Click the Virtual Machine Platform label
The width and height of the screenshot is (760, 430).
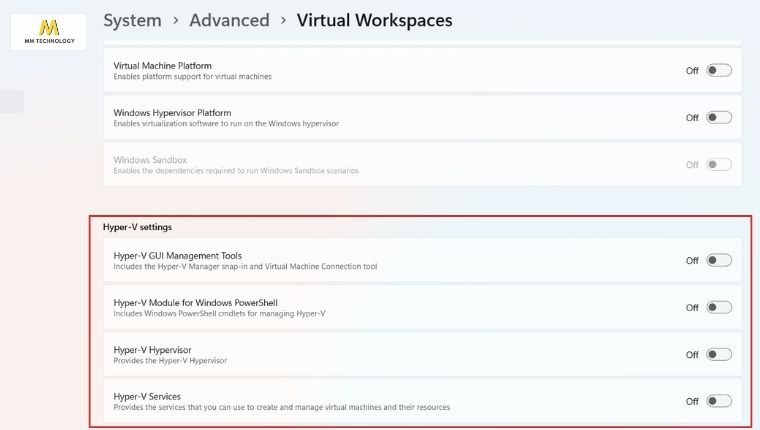(162, 65)
